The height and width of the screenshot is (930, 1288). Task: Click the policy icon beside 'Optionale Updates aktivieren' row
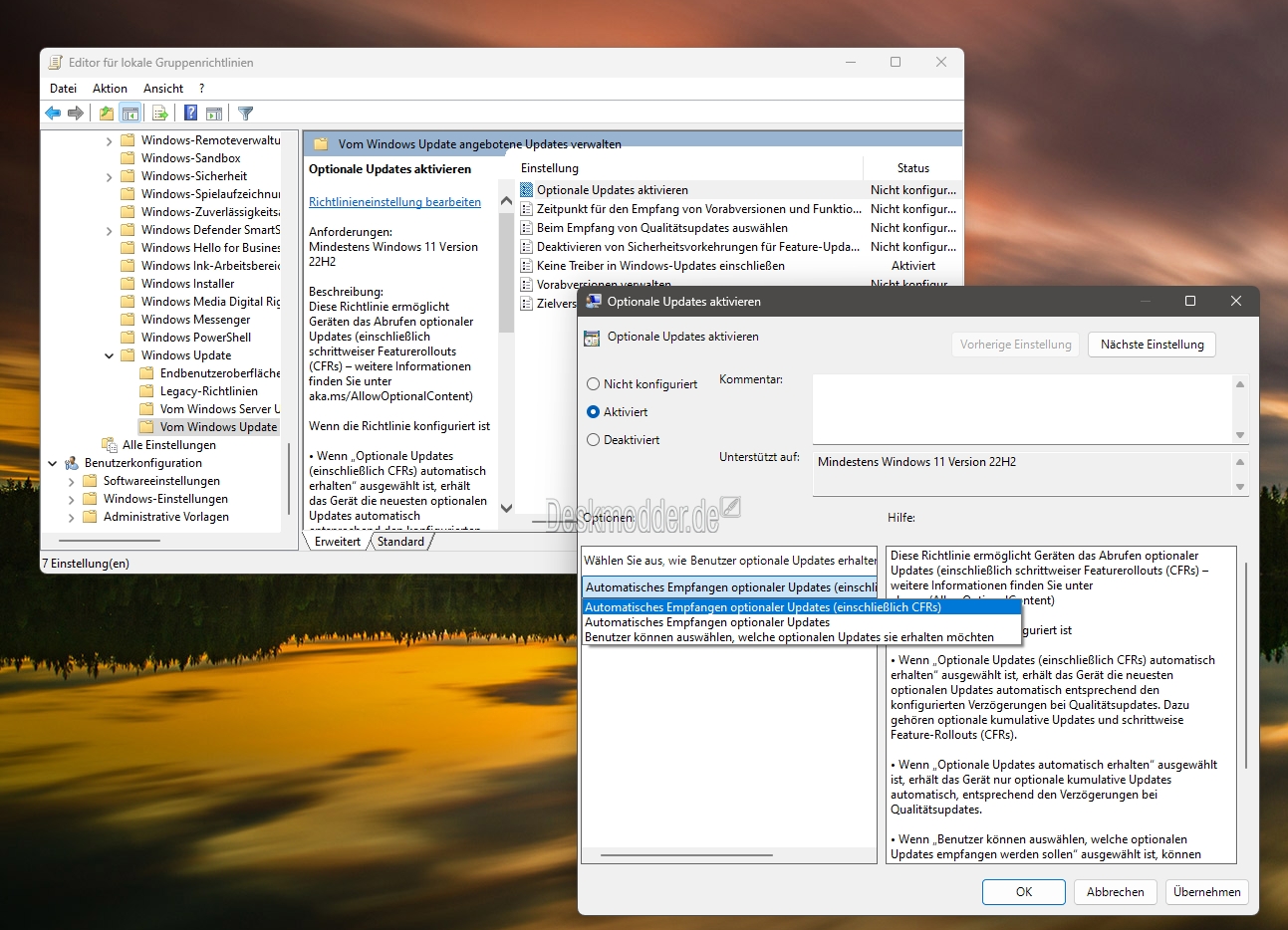coord(527,190)
